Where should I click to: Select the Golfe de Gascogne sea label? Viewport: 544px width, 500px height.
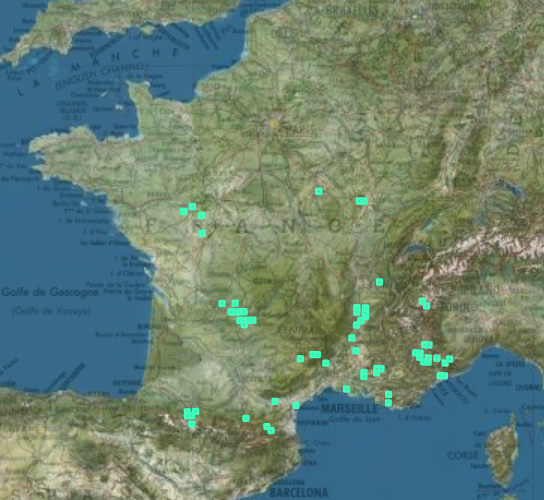[50, 292]
